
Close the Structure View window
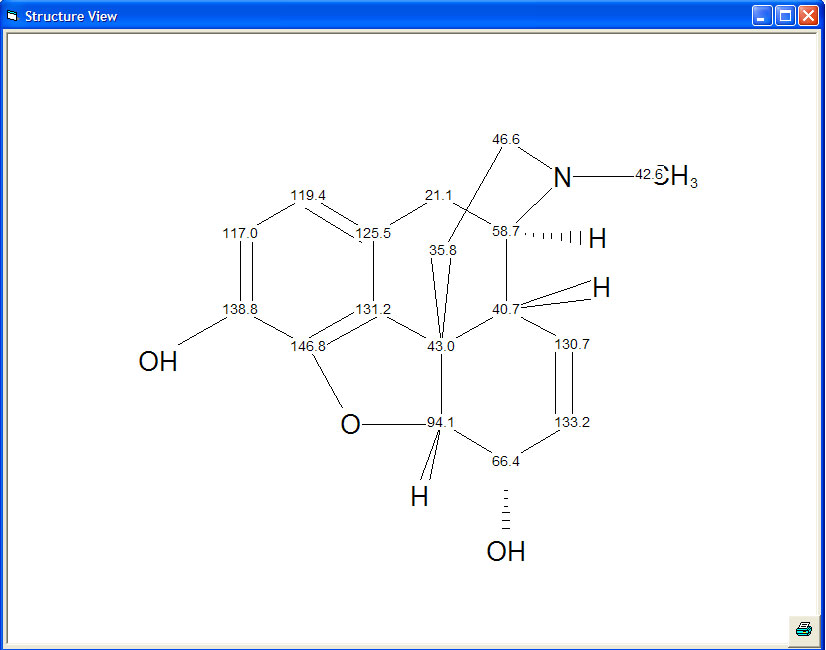[808, 16]
